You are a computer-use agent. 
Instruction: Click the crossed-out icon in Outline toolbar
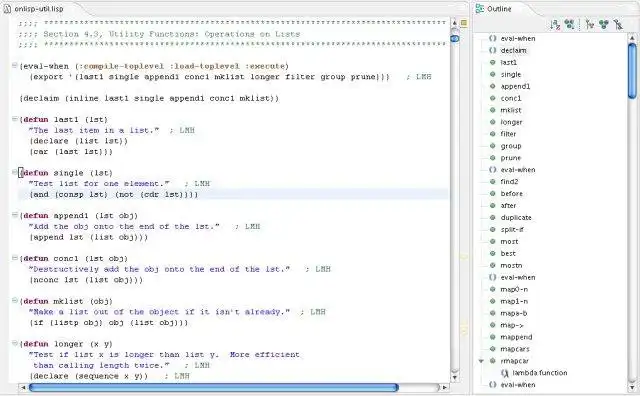pyautogui.click(x=618, y=24)
